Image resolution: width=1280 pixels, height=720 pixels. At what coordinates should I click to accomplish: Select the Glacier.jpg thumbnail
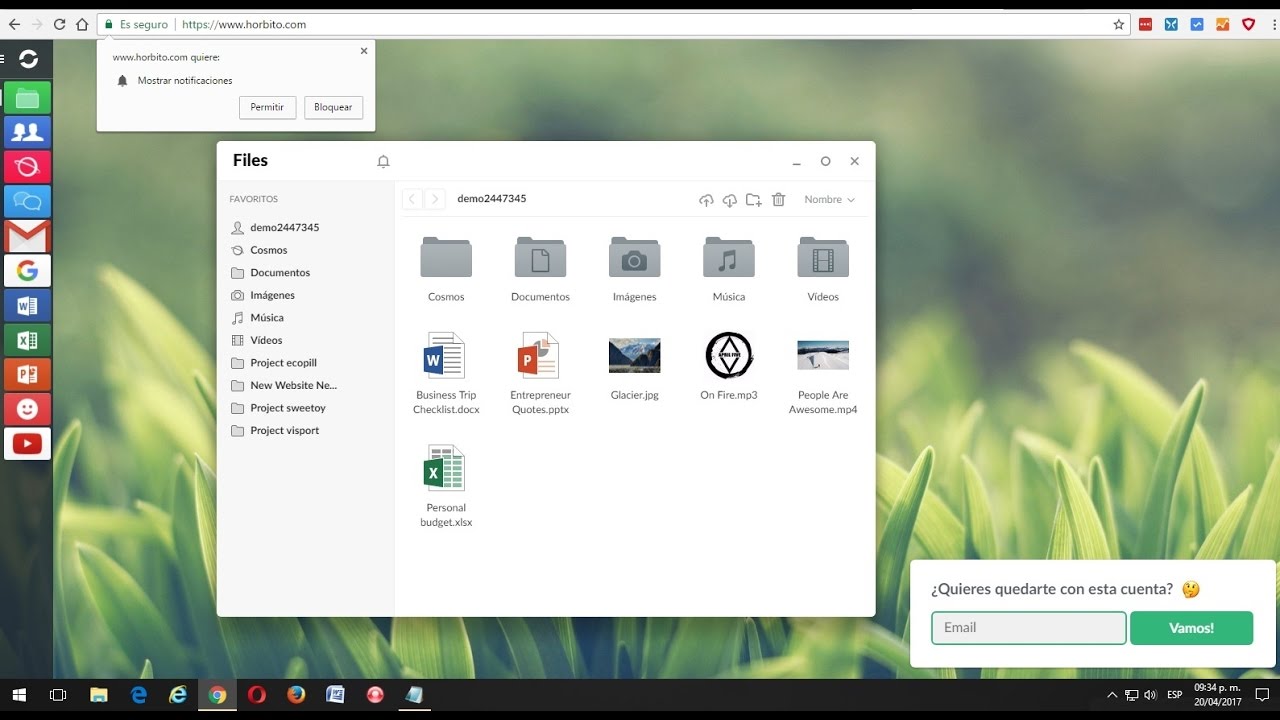pos(634,356)
